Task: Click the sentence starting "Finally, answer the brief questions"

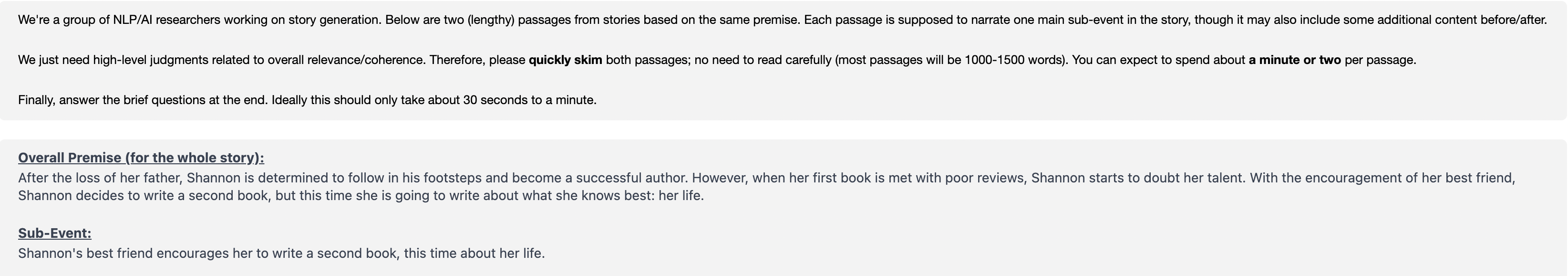Action: click(x=308, y=100)
